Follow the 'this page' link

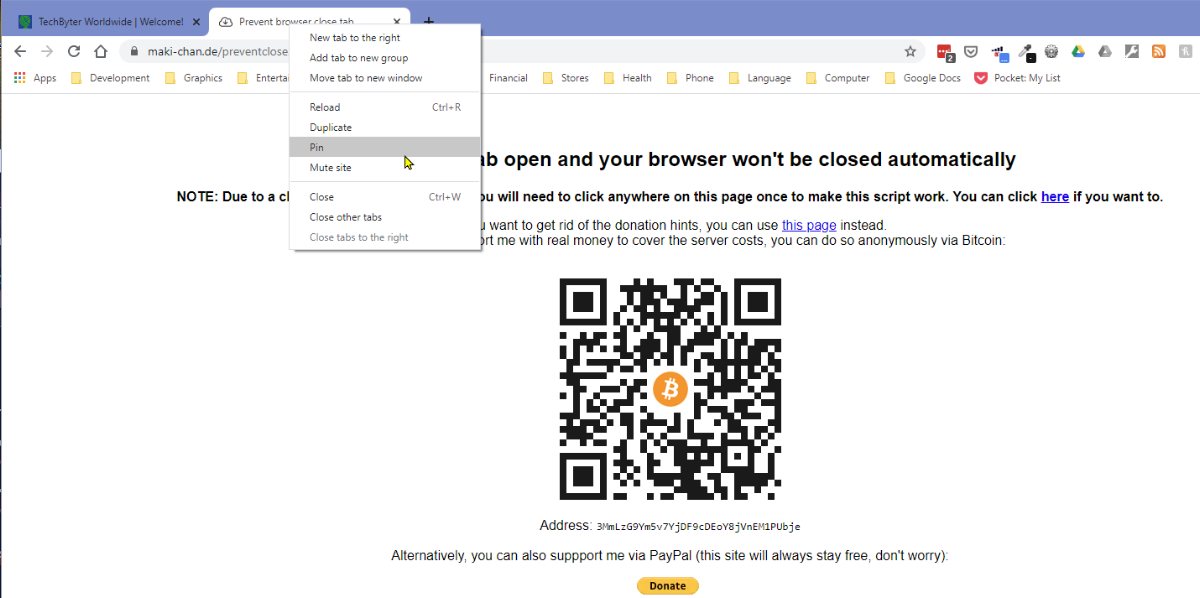tap(809, 225)
